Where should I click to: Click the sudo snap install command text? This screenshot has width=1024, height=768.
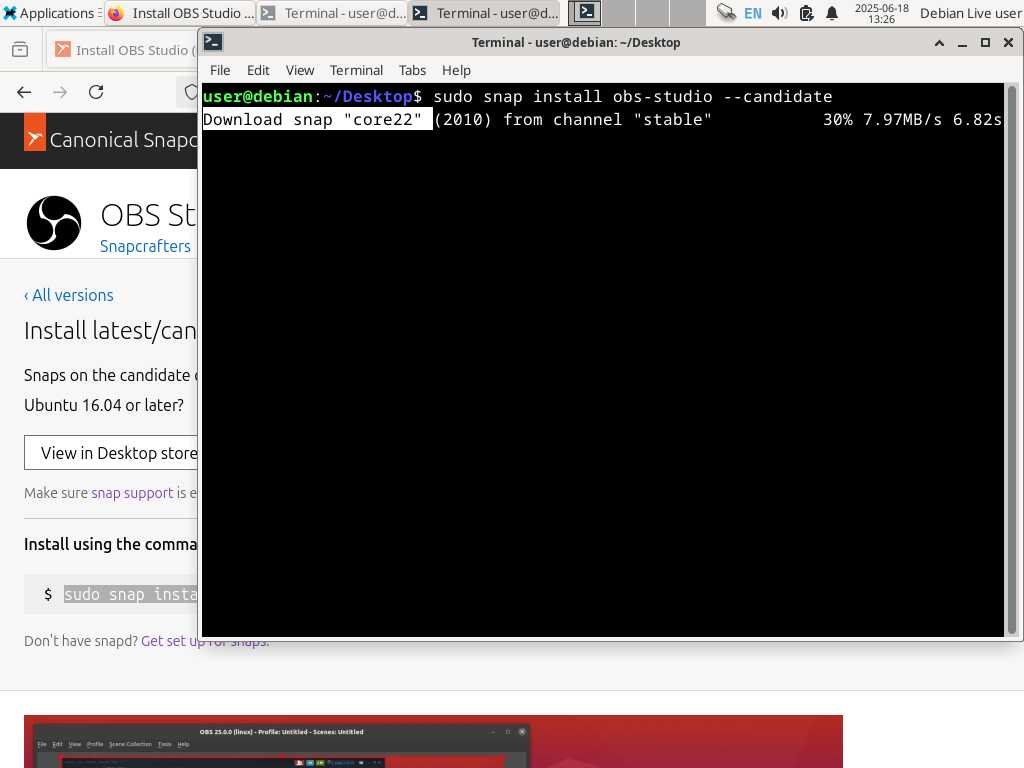130,594
